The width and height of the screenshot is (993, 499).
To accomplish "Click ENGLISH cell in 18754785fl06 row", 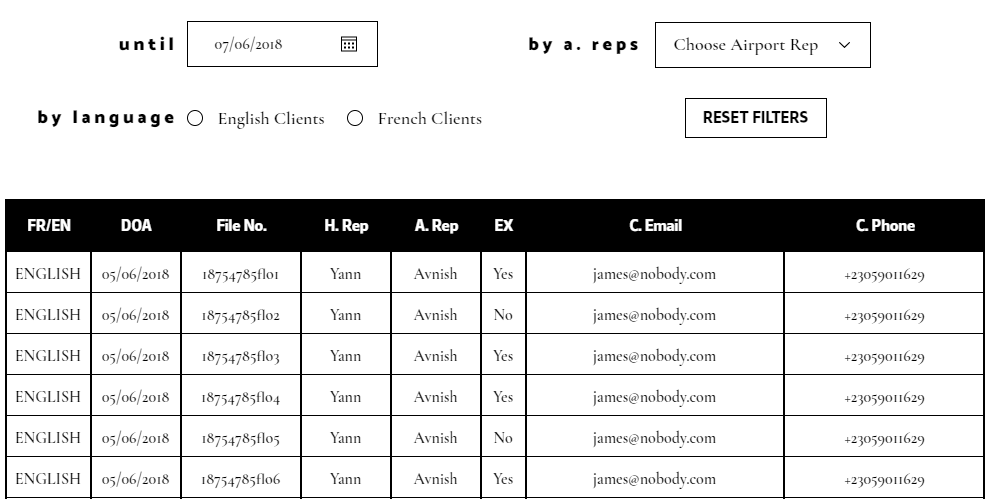I will 48,479.
